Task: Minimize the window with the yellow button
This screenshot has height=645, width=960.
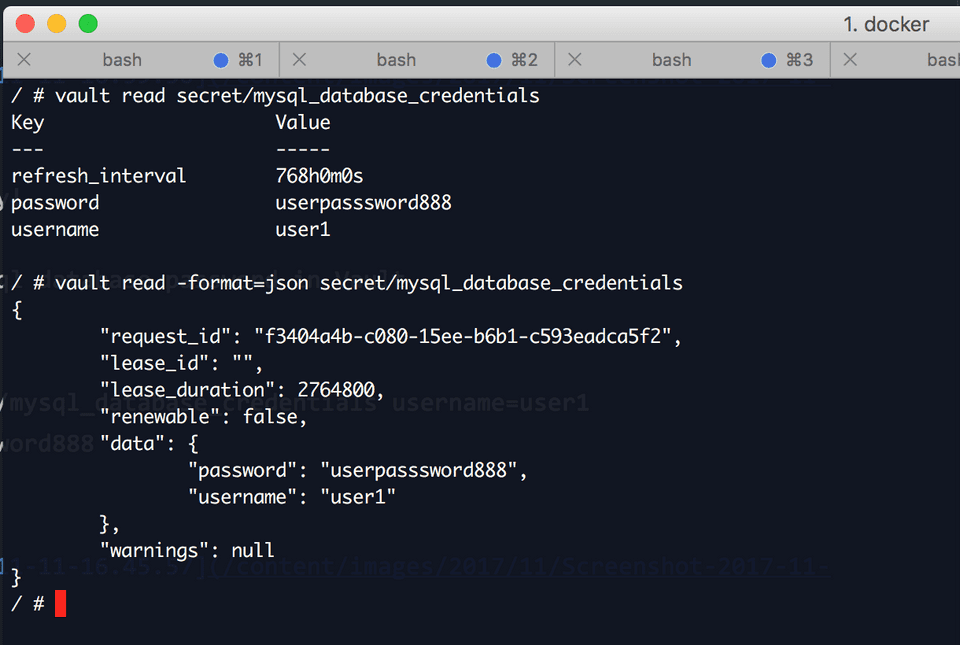Action: point(56,24)
